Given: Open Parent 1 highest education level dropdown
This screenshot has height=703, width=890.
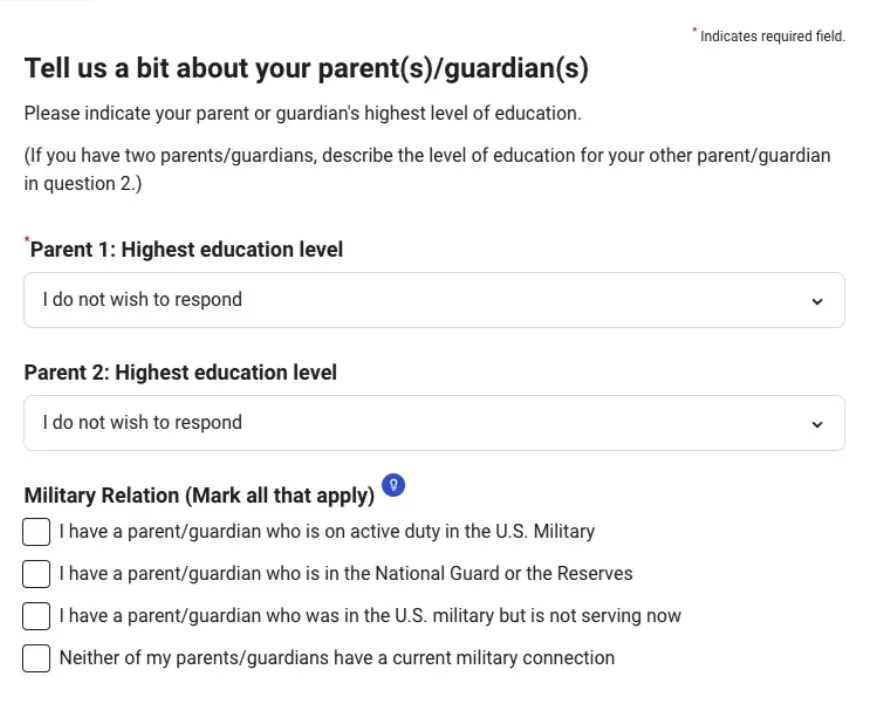Looking at the screenshot, I should point(434,300).
